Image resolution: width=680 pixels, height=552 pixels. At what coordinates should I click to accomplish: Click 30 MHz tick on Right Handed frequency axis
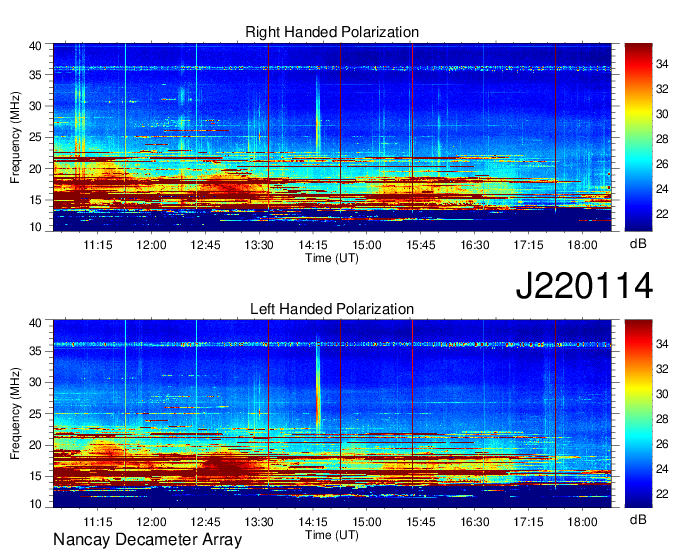(x=35, y=106)
